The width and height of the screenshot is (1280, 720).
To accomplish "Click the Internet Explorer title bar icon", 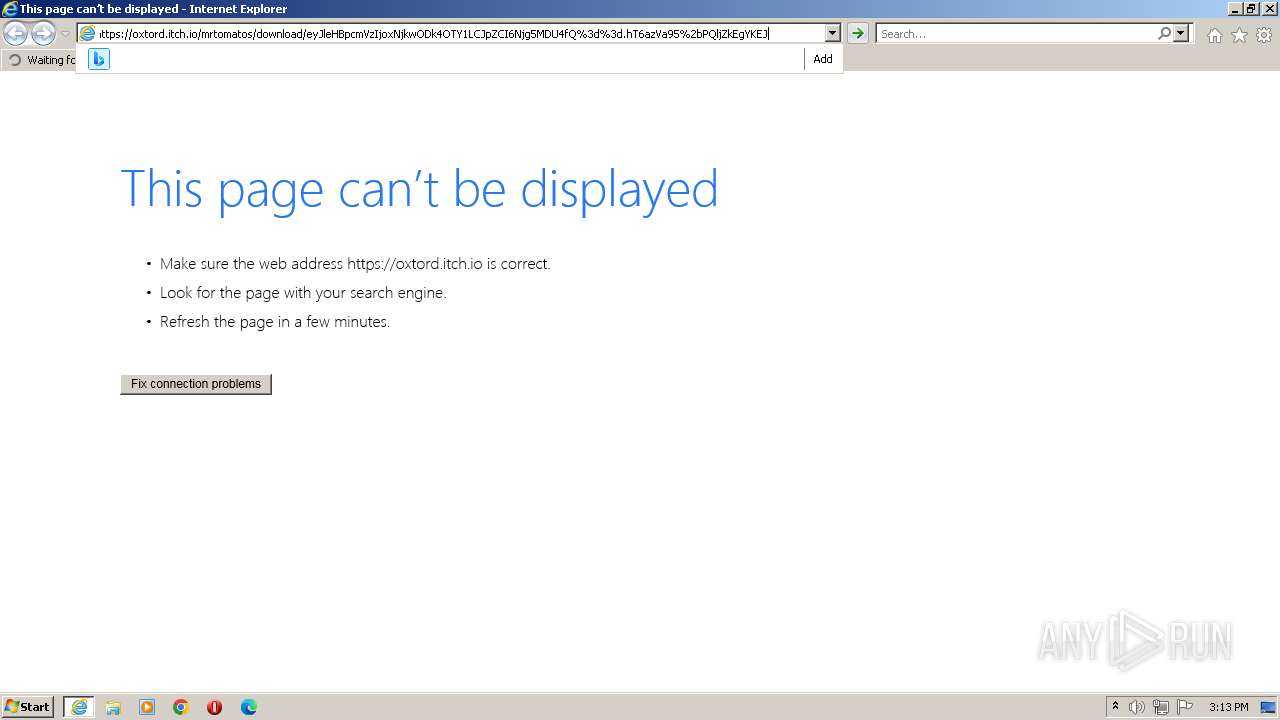I will (10, 9).
